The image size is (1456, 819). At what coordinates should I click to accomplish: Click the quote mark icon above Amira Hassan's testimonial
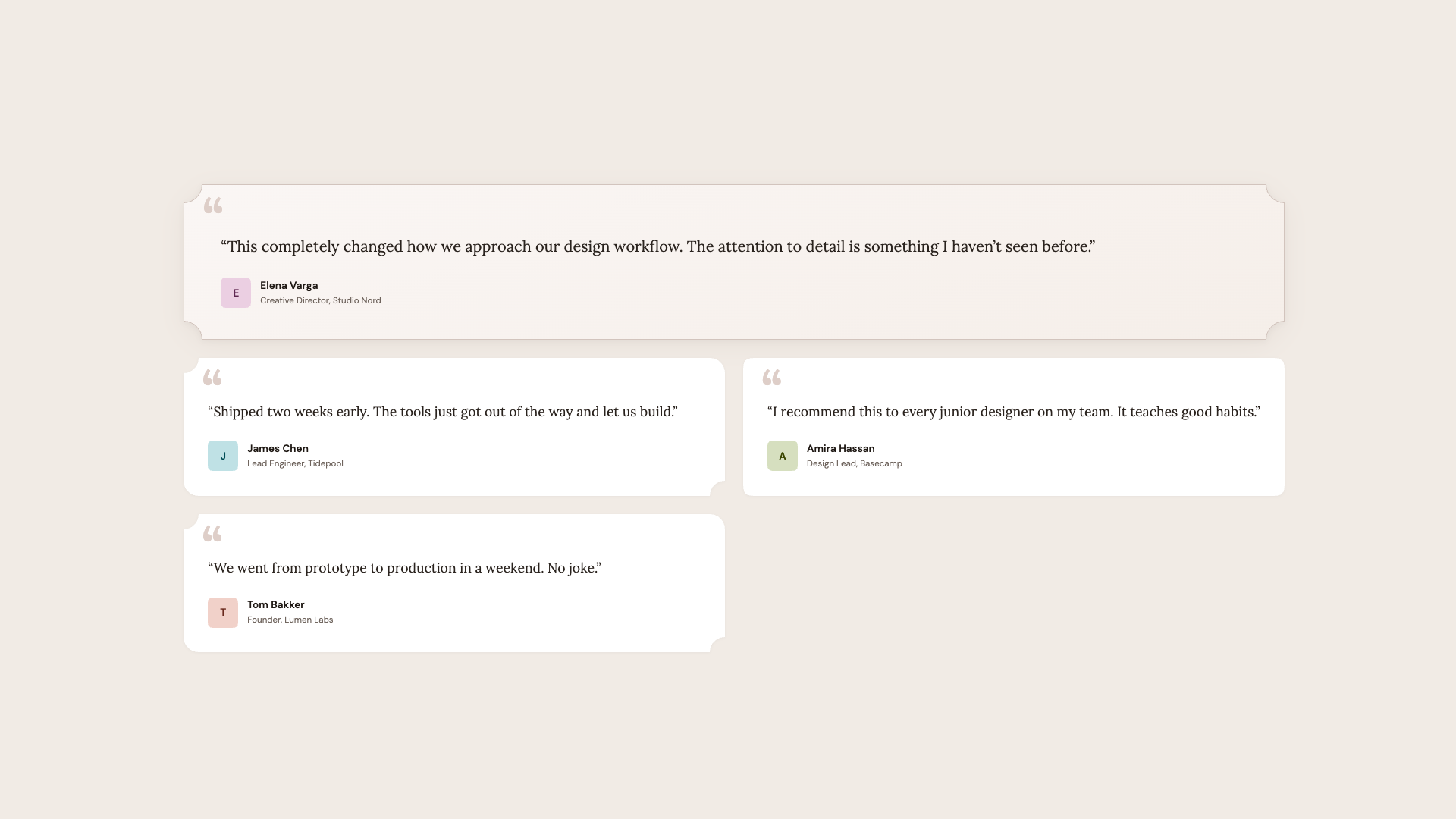coord(772,378)
